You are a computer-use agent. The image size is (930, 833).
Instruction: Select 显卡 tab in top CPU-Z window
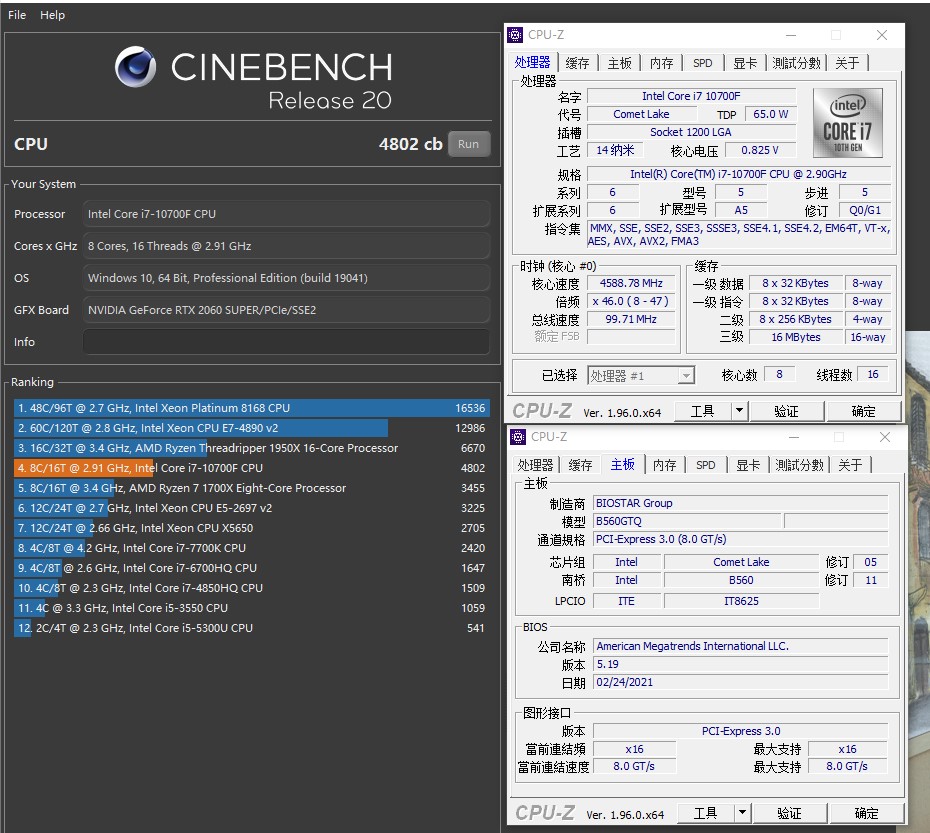tap(745, 63)
